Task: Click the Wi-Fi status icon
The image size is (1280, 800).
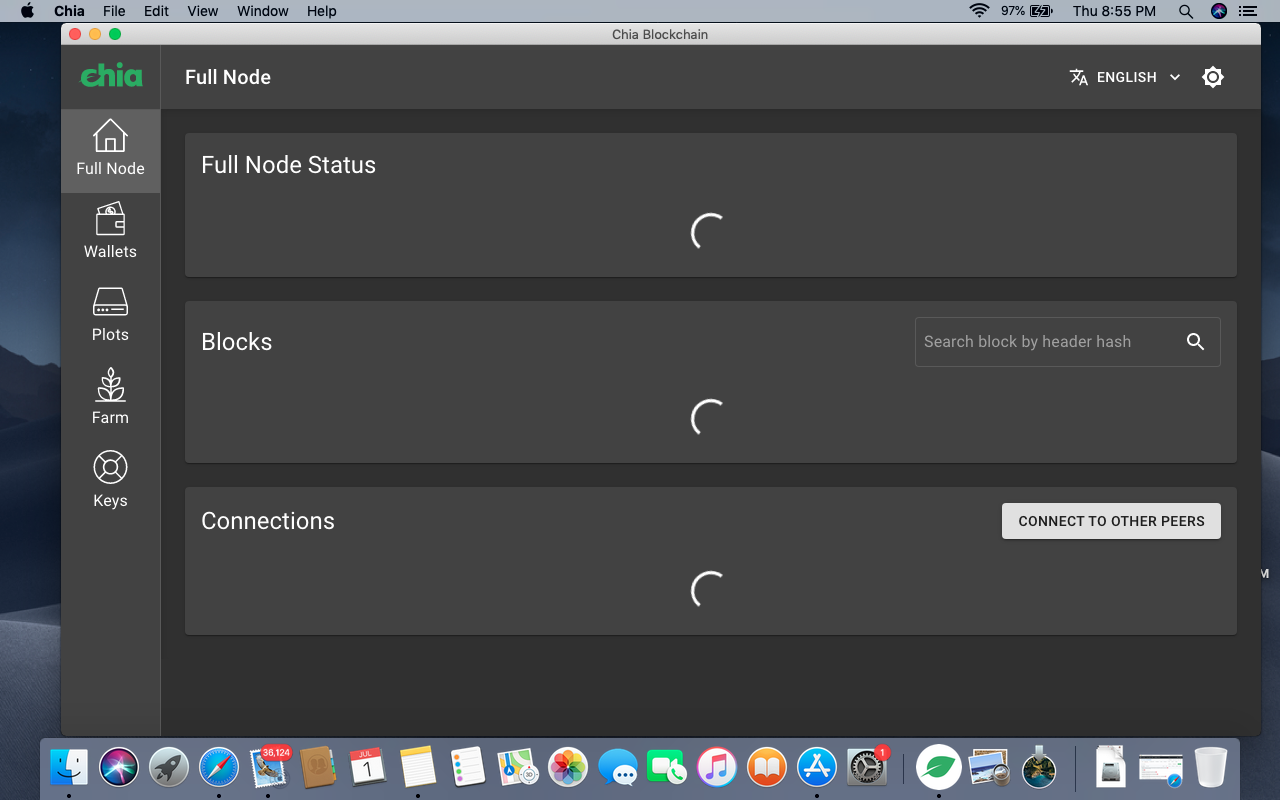Action: (x=979, y=11)
